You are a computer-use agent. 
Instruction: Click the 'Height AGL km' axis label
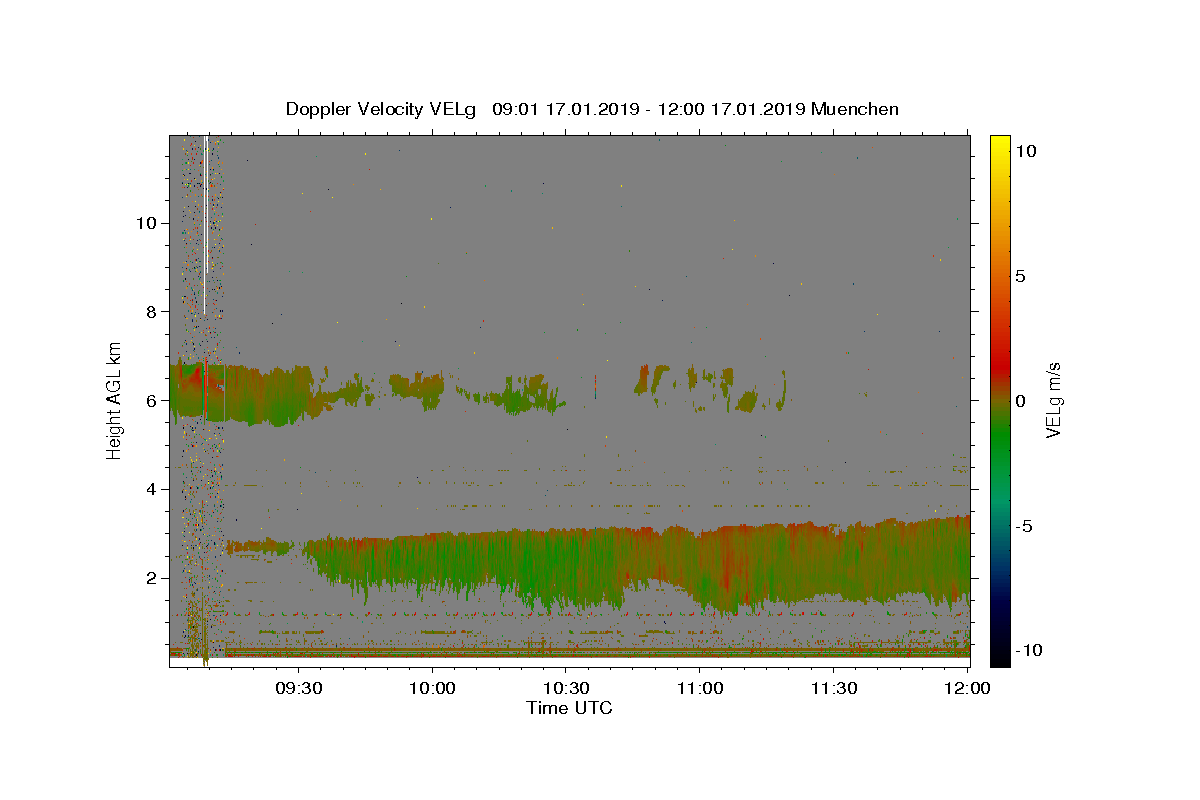click(x=115, y=400)
